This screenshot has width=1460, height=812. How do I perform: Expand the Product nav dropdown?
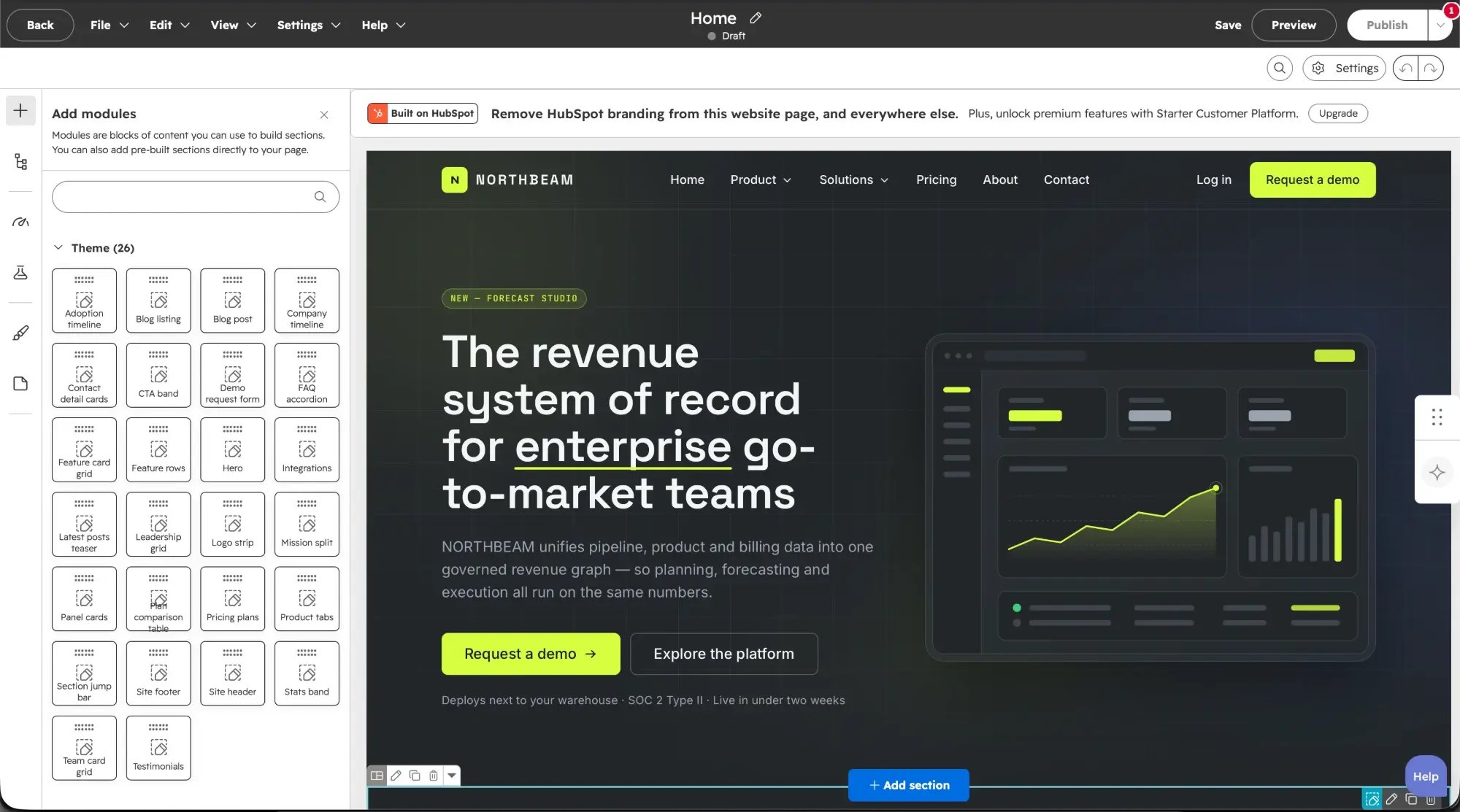coord(761,179)
